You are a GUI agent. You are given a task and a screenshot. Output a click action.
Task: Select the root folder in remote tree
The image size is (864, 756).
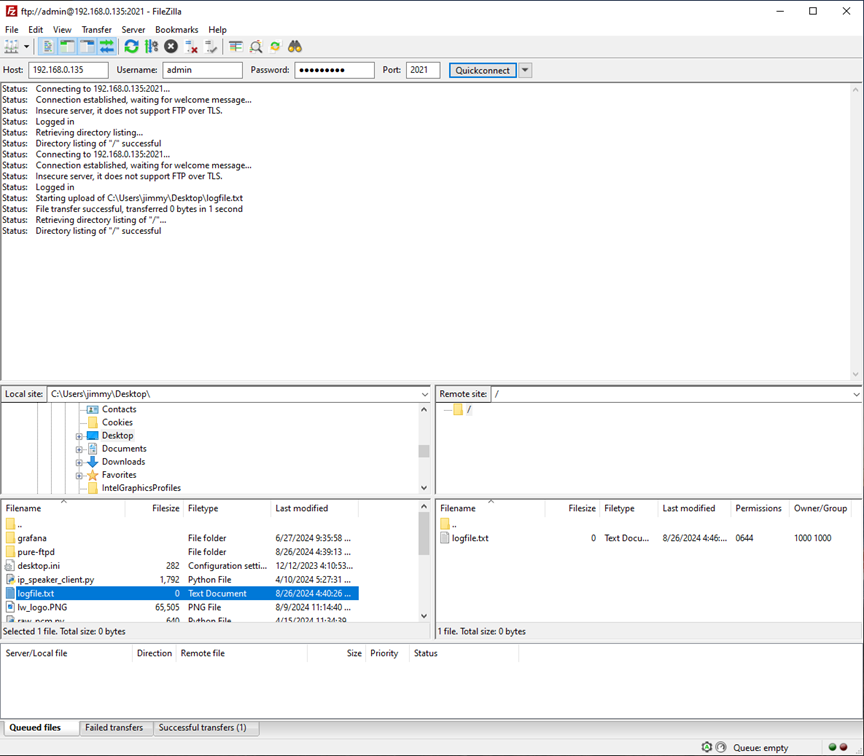469,409
